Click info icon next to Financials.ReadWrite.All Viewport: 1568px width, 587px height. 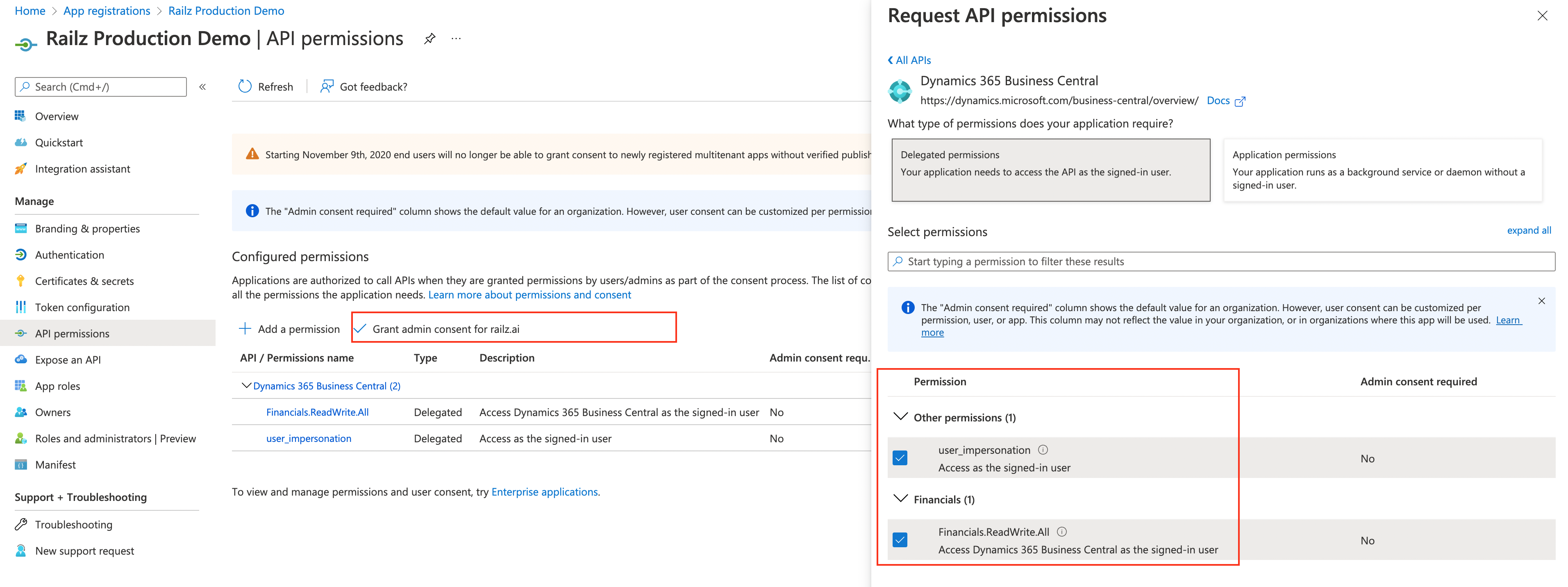pyautogui.click(x=1061, y=532)
